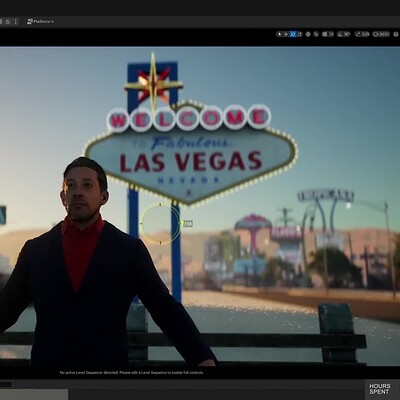Screen dimensions: 400x400
Task: Toggle rotation snapping in viewport toolbar
Action: click(340, 34)
